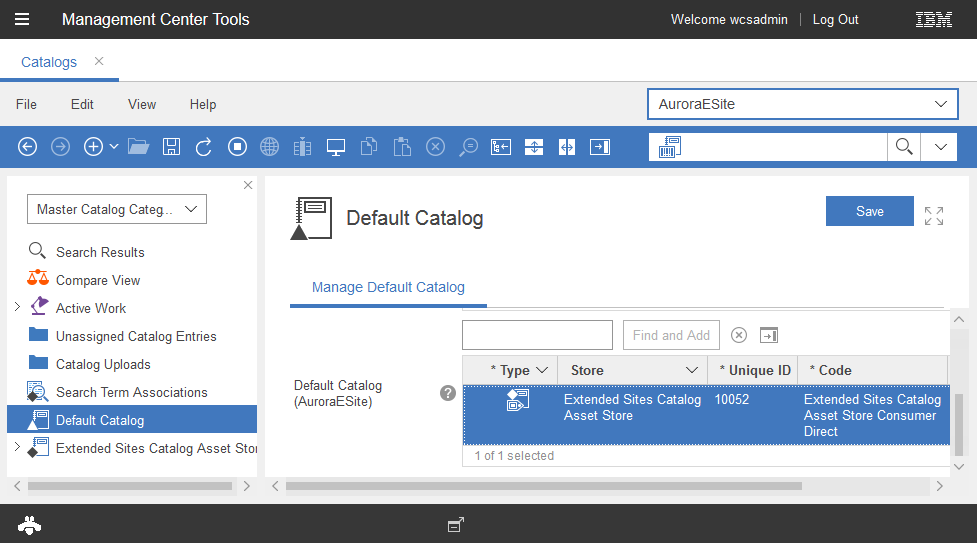Viewport: 977px width, 543px height.
Task: Select Search Term Associations item
Action: pyautogui.click(x=131, y=393)
